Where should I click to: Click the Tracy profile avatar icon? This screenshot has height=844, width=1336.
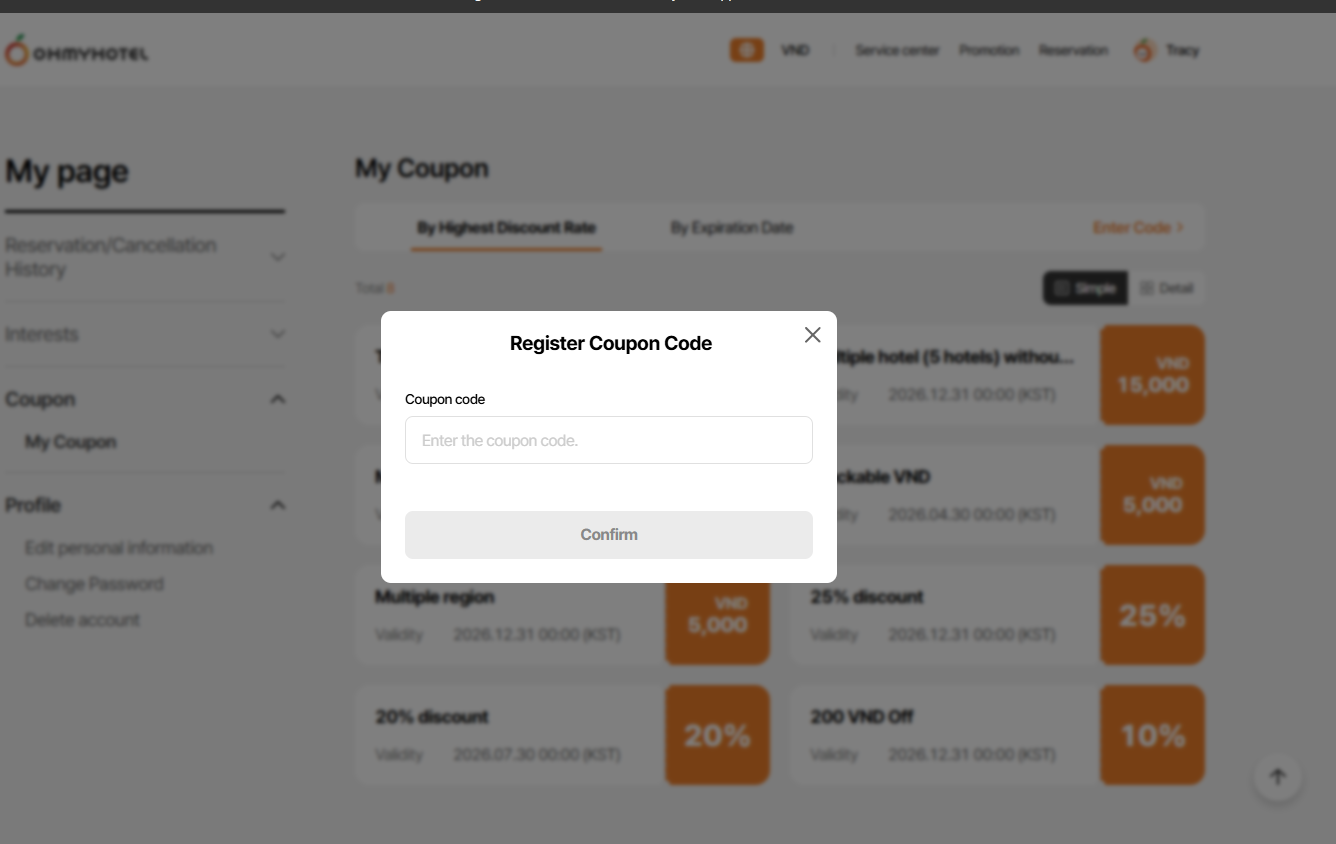point(1143,50)
